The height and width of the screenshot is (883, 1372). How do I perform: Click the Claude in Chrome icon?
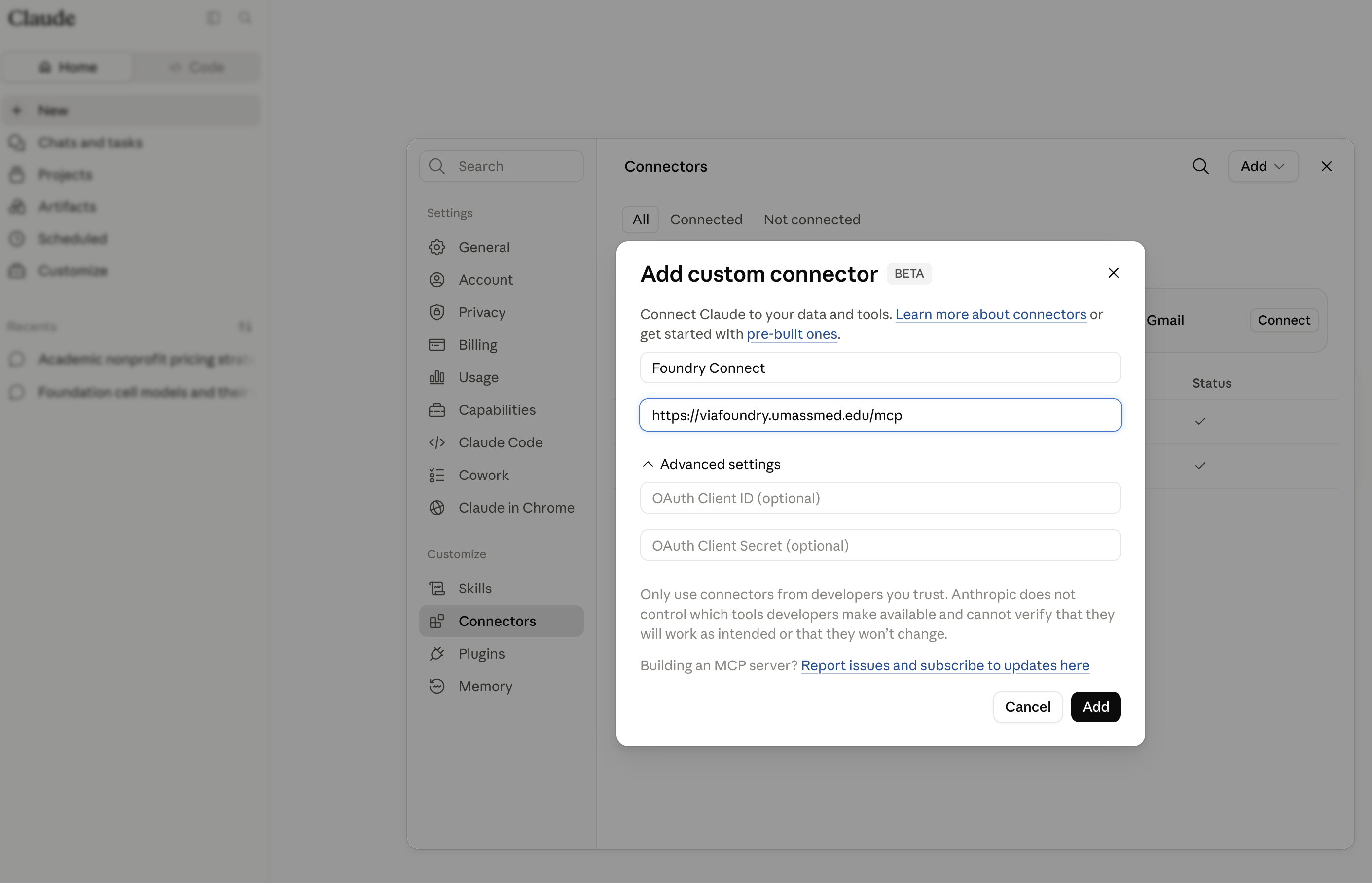pos(436,508)
